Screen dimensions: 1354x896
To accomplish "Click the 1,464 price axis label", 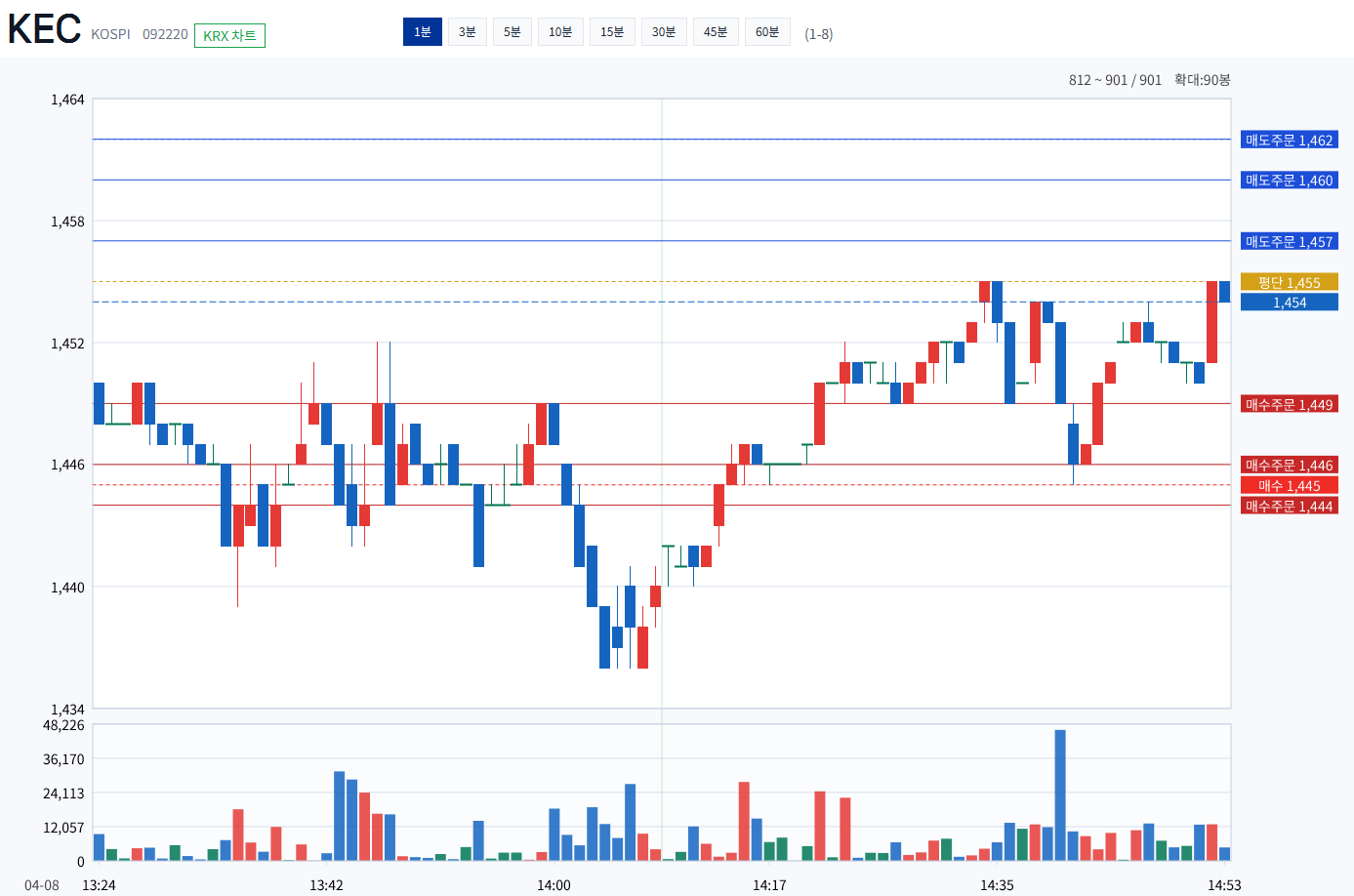I will tap(67, 100).
